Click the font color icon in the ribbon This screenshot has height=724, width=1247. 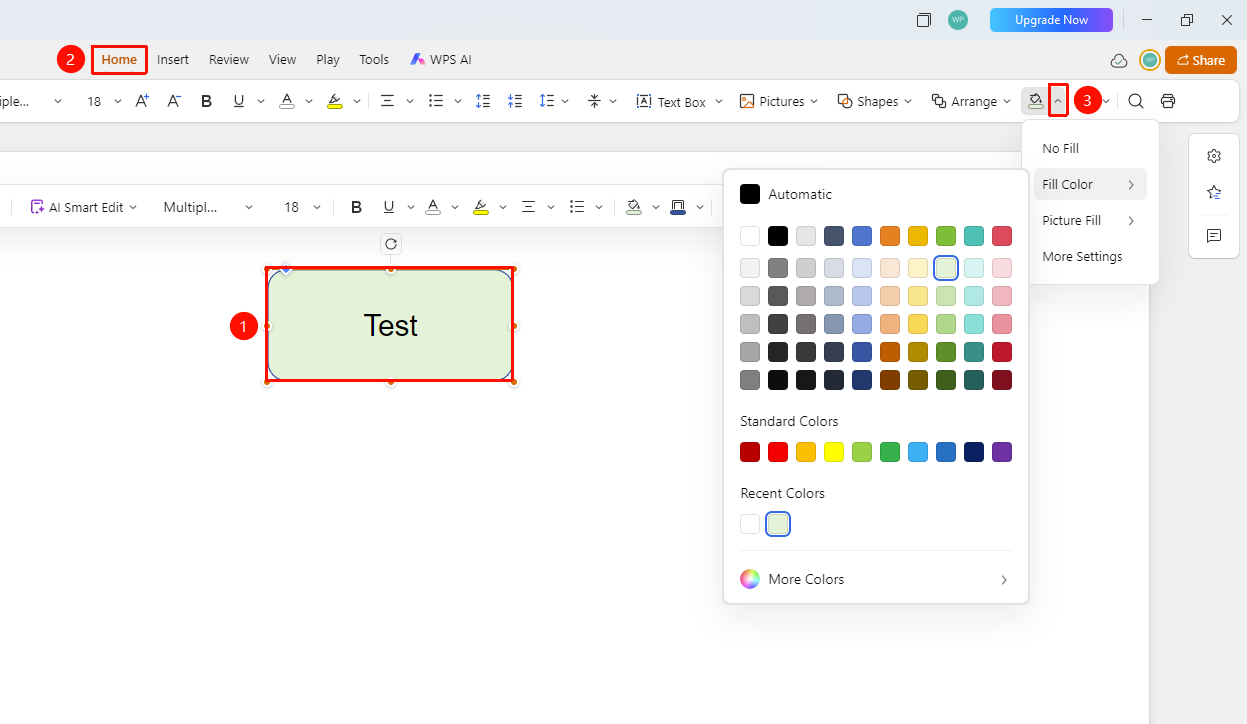point(287,101)
